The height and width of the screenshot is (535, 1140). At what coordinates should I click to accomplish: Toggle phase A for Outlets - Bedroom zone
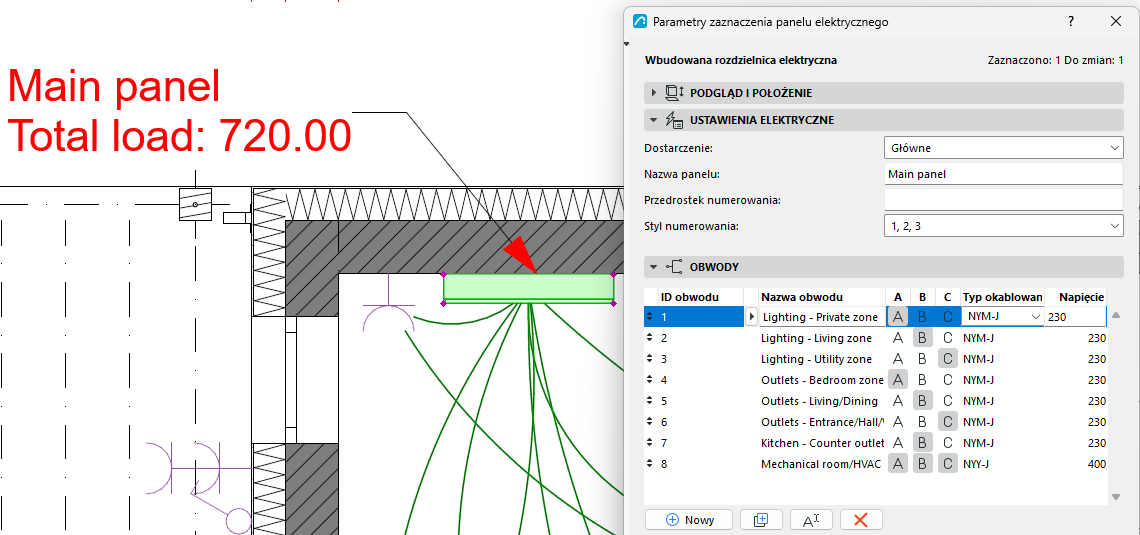[898, 379]
